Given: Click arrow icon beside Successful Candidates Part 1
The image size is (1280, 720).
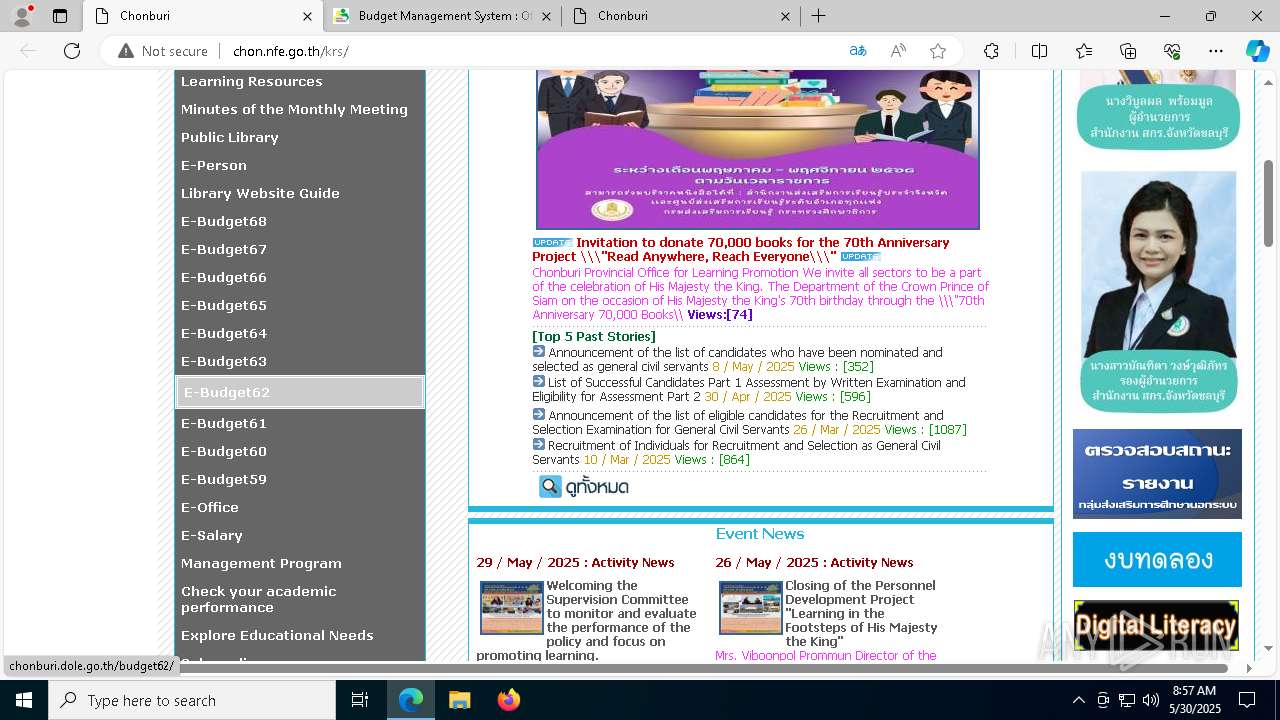Looking at the screenshot, I should click(x=539, y=381).
